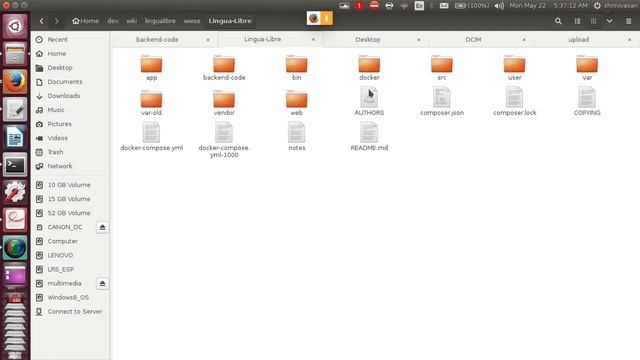Screen dimensions: 640x360
Task: Switch to the Desktop tab
Action: click(x=368, y=40)
